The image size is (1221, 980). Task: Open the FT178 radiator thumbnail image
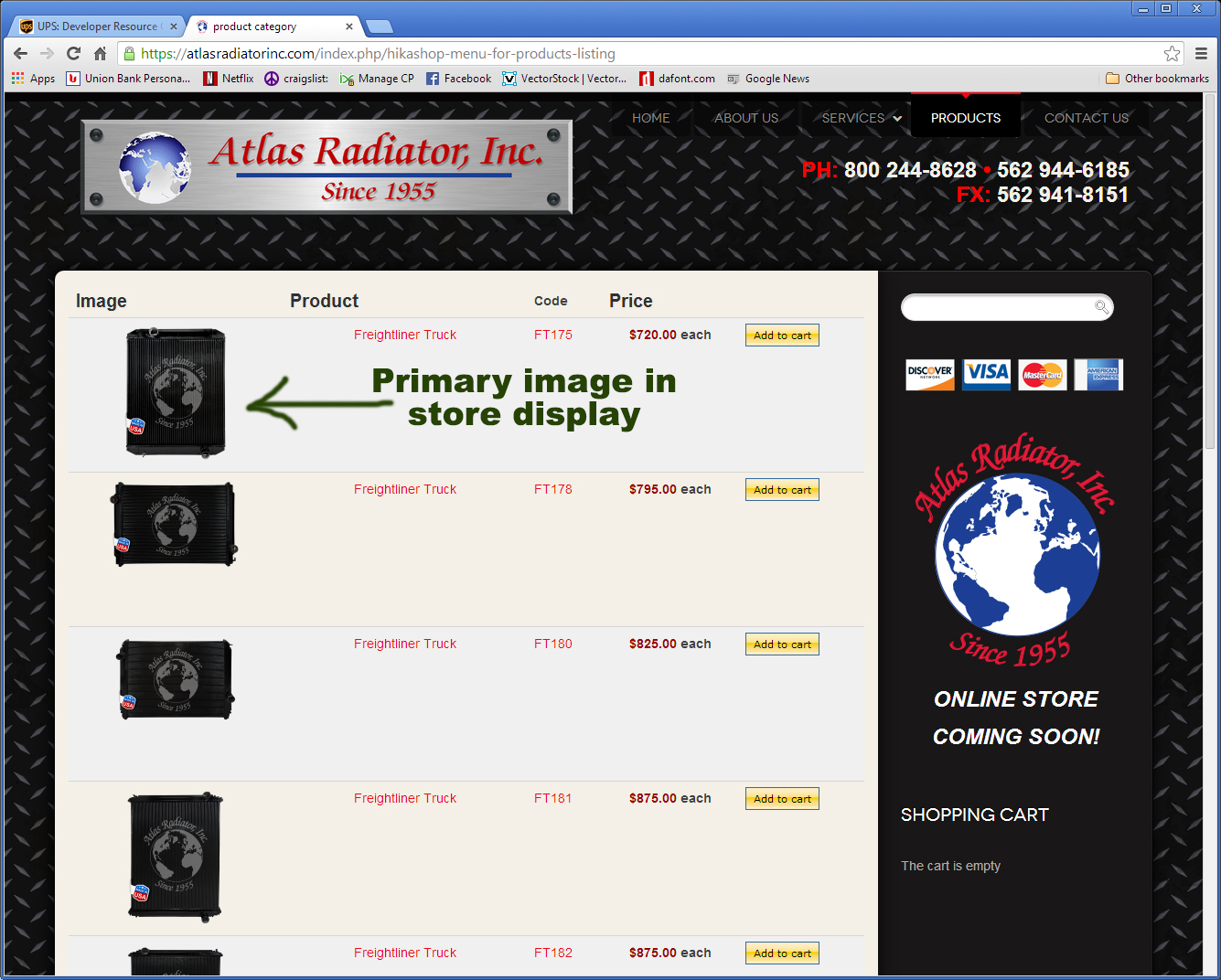pos(174,525)
